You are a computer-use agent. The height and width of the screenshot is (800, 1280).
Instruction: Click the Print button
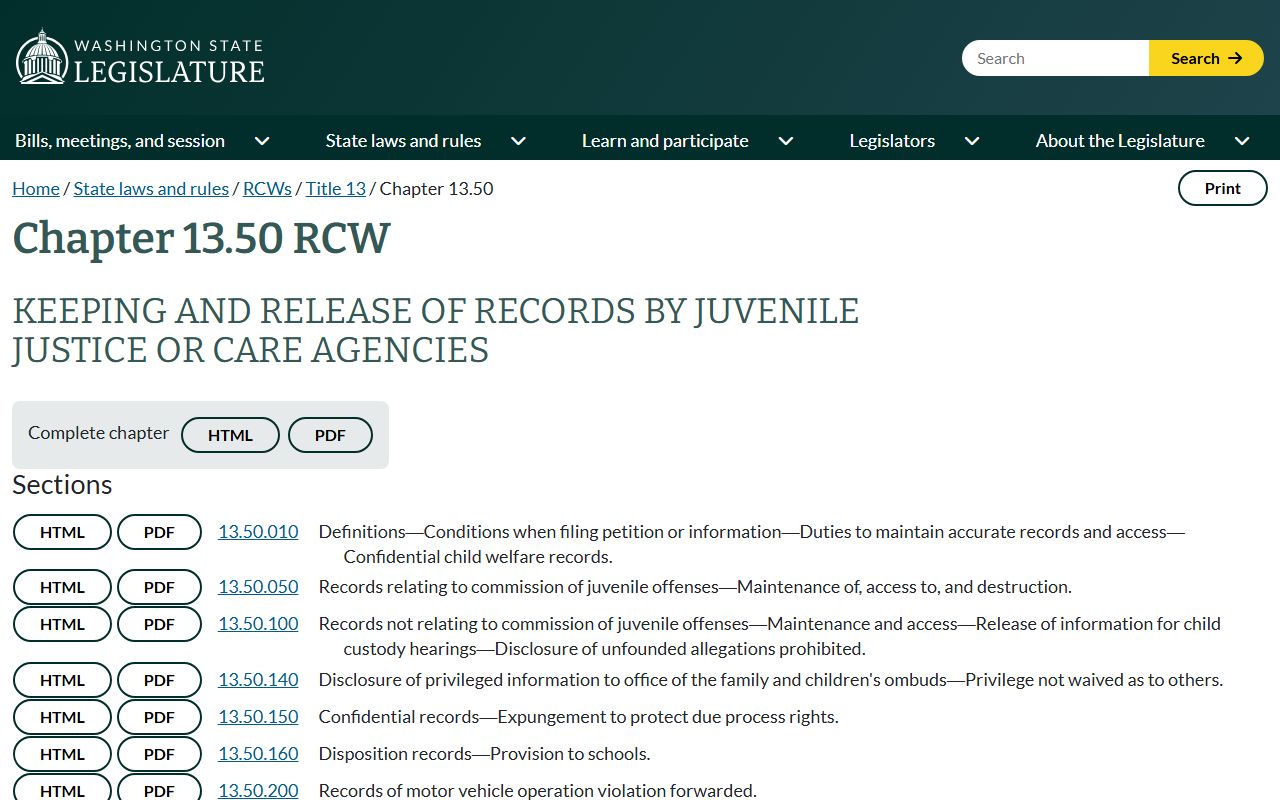(1222, 188)
